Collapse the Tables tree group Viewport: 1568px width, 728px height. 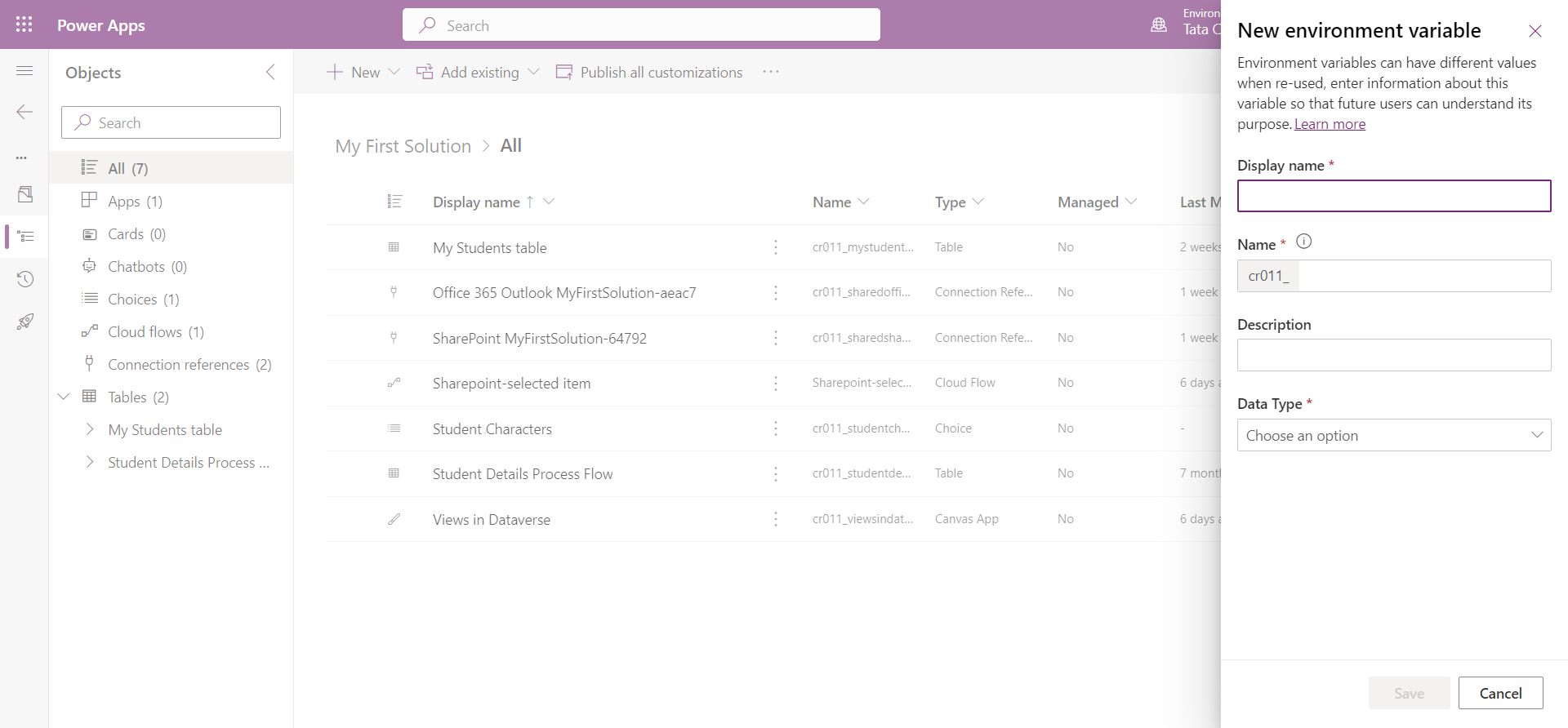coord(64,397)
